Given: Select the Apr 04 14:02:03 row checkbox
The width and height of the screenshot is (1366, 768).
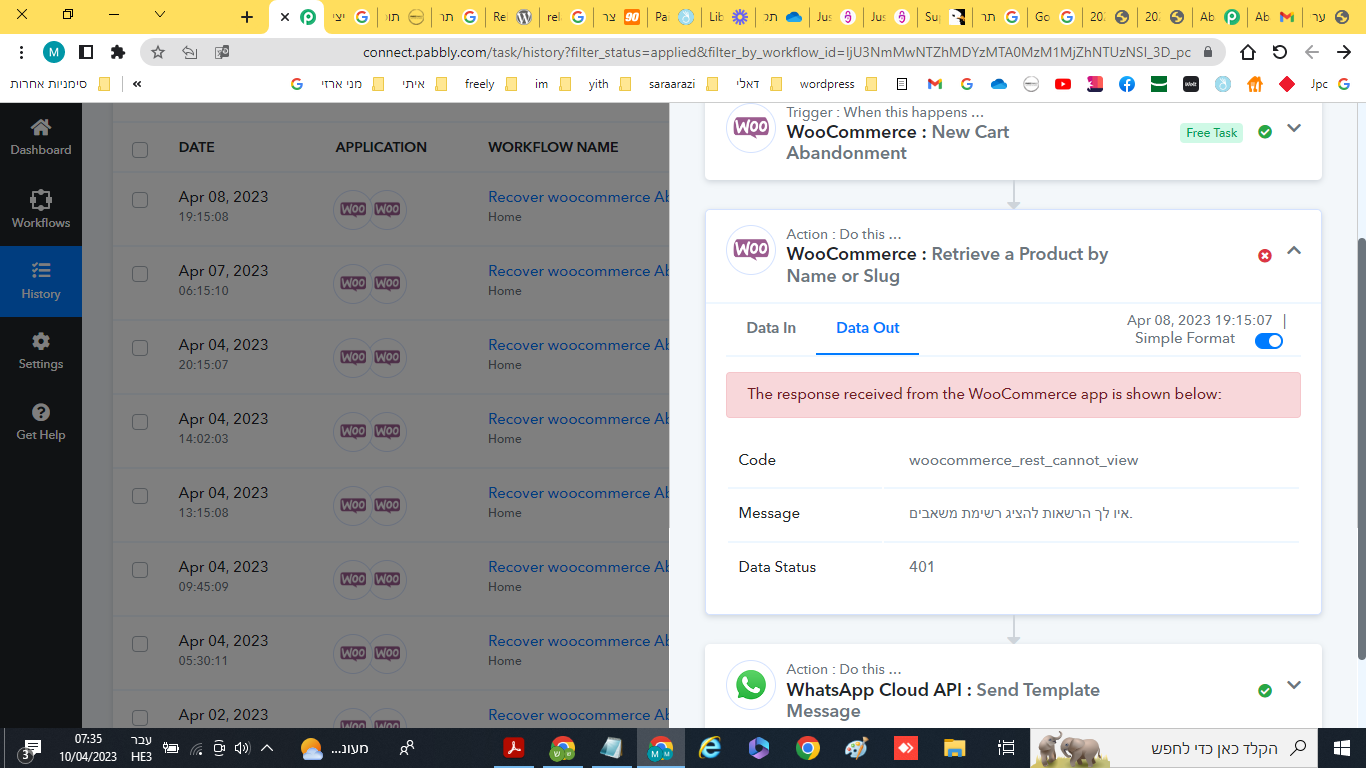Looking at the screenshot, I should point(140,422).
